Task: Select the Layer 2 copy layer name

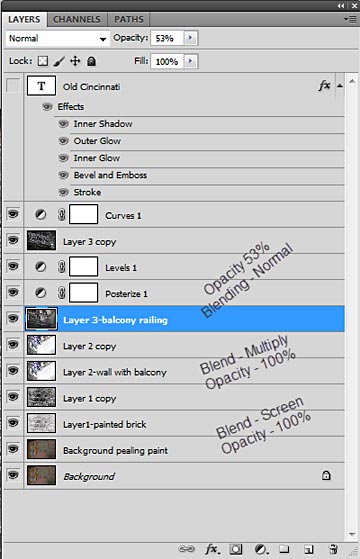Action: [89, 346]
